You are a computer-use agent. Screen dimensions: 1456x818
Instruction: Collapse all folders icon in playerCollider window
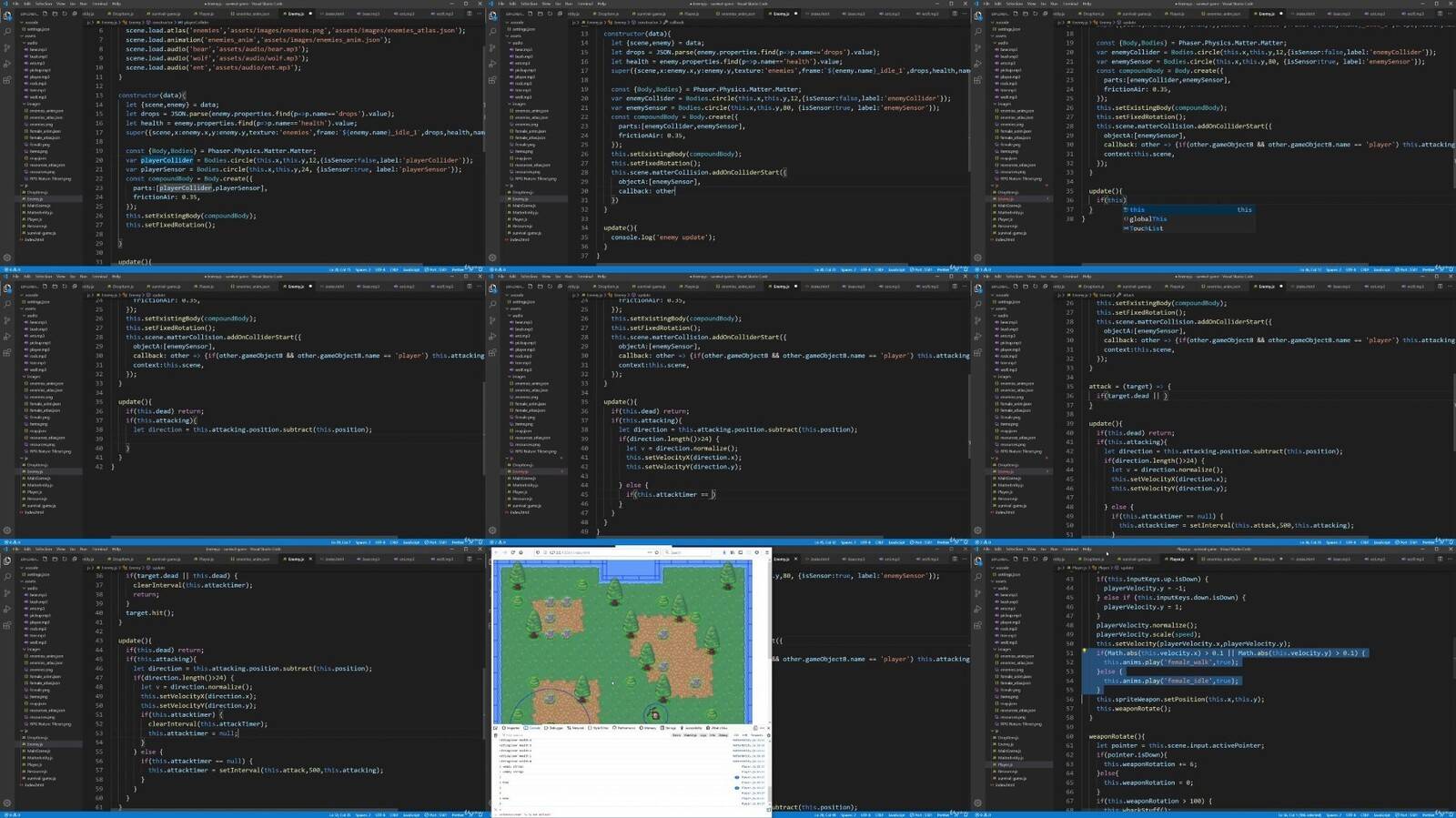point(75,14)
